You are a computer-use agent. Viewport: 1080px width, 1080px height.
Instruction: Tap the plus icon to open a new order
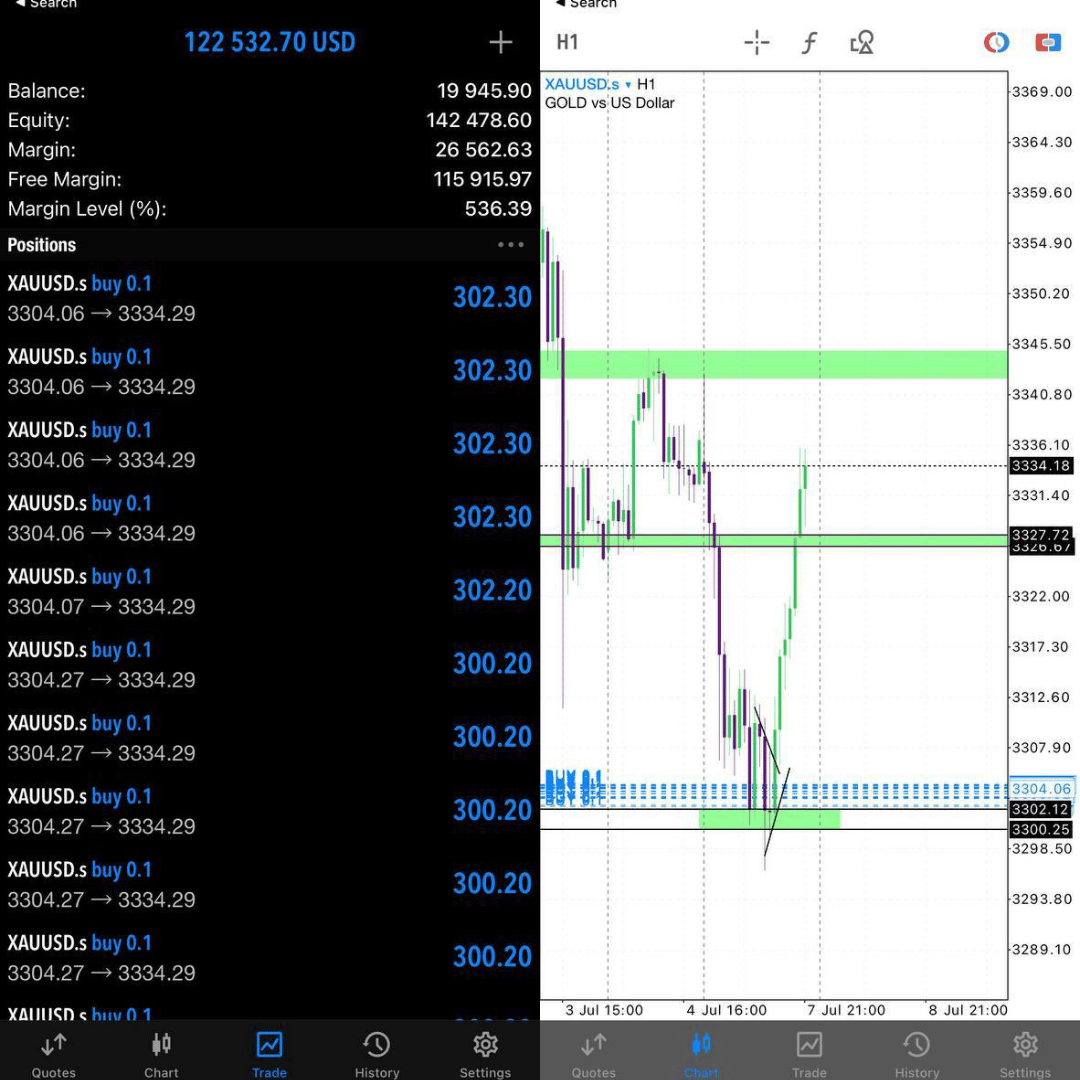pyautogui.click(x=500, y=42)
